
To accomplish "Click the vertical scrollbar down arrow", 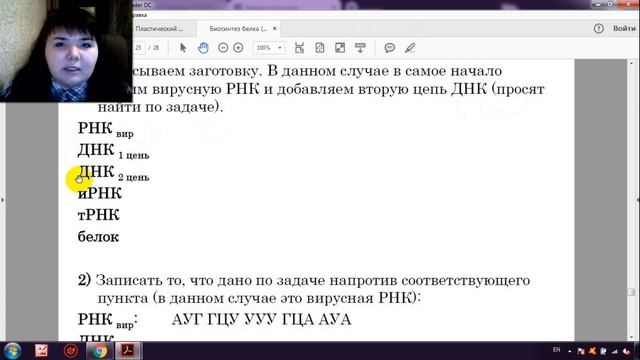I will pos(631,337).
